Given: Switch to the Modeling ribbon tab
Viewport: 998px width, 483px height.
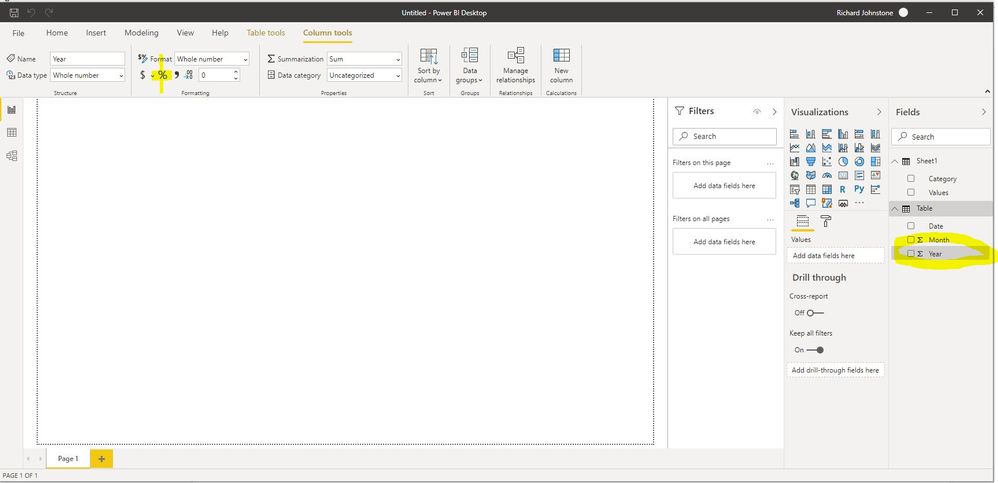Looking at the screenshot, I should pos(141,32).
